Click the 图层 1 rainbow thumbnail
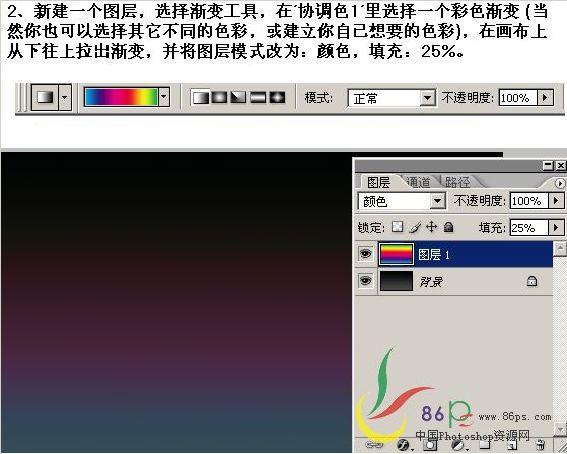 tap(396, 254)
